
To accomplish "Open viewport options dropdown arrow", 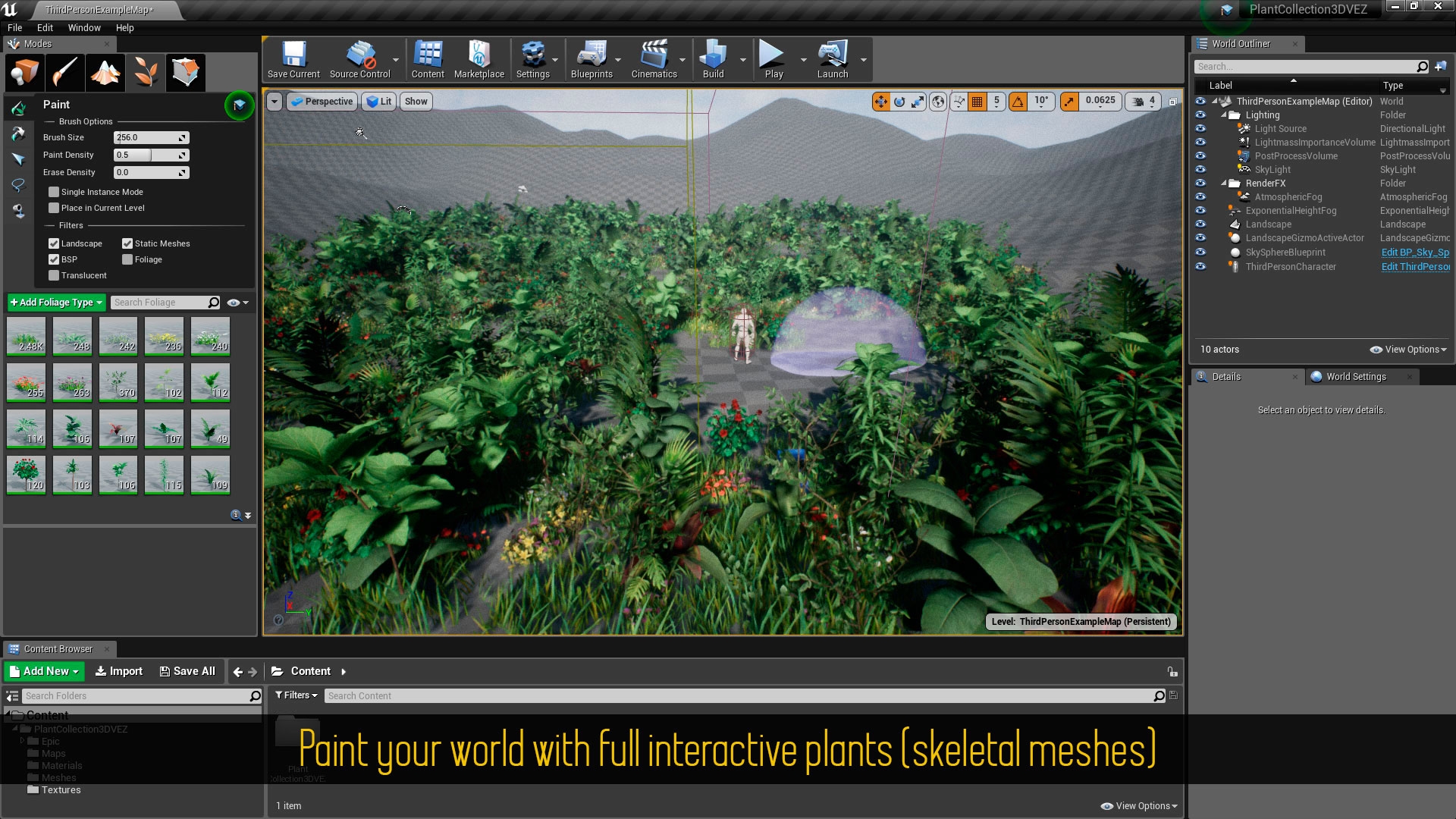I will tap(275, 102).
